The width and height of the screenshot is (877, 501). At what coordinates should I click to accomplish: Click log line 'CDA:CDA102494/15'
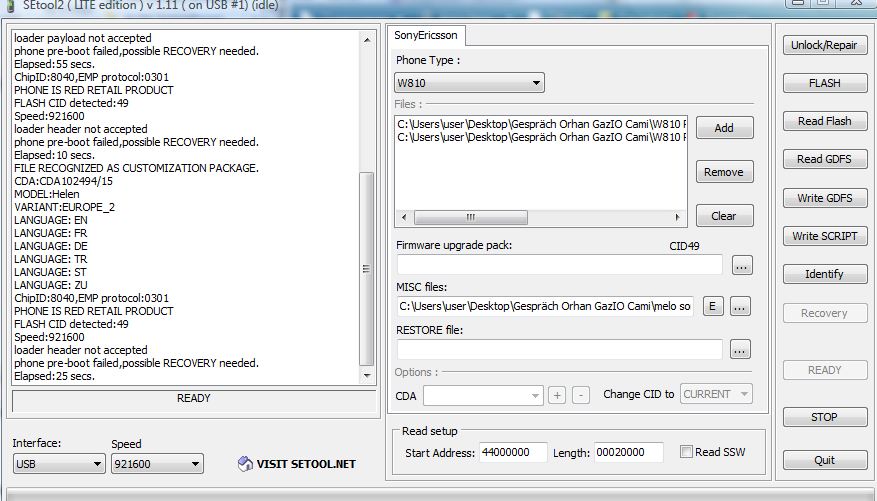click(x=64, y=181)
